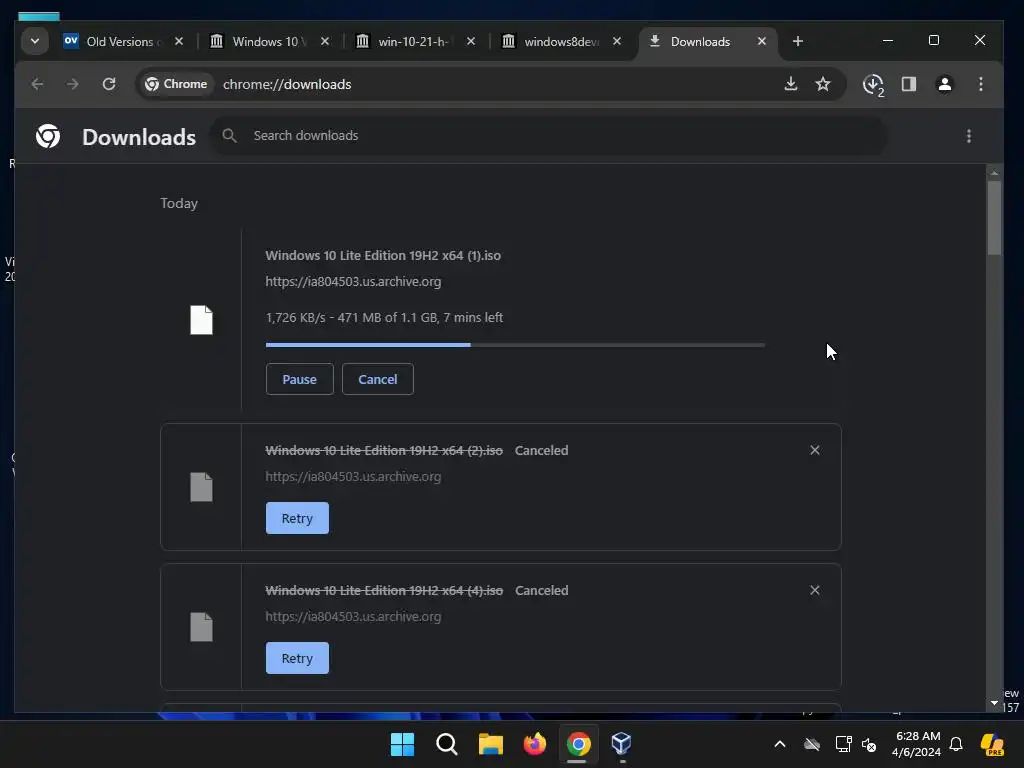Remove the (4).iso entry from list
Image resolution: width=1024 pixels, height=768 pixels.
tap(814, 590)
